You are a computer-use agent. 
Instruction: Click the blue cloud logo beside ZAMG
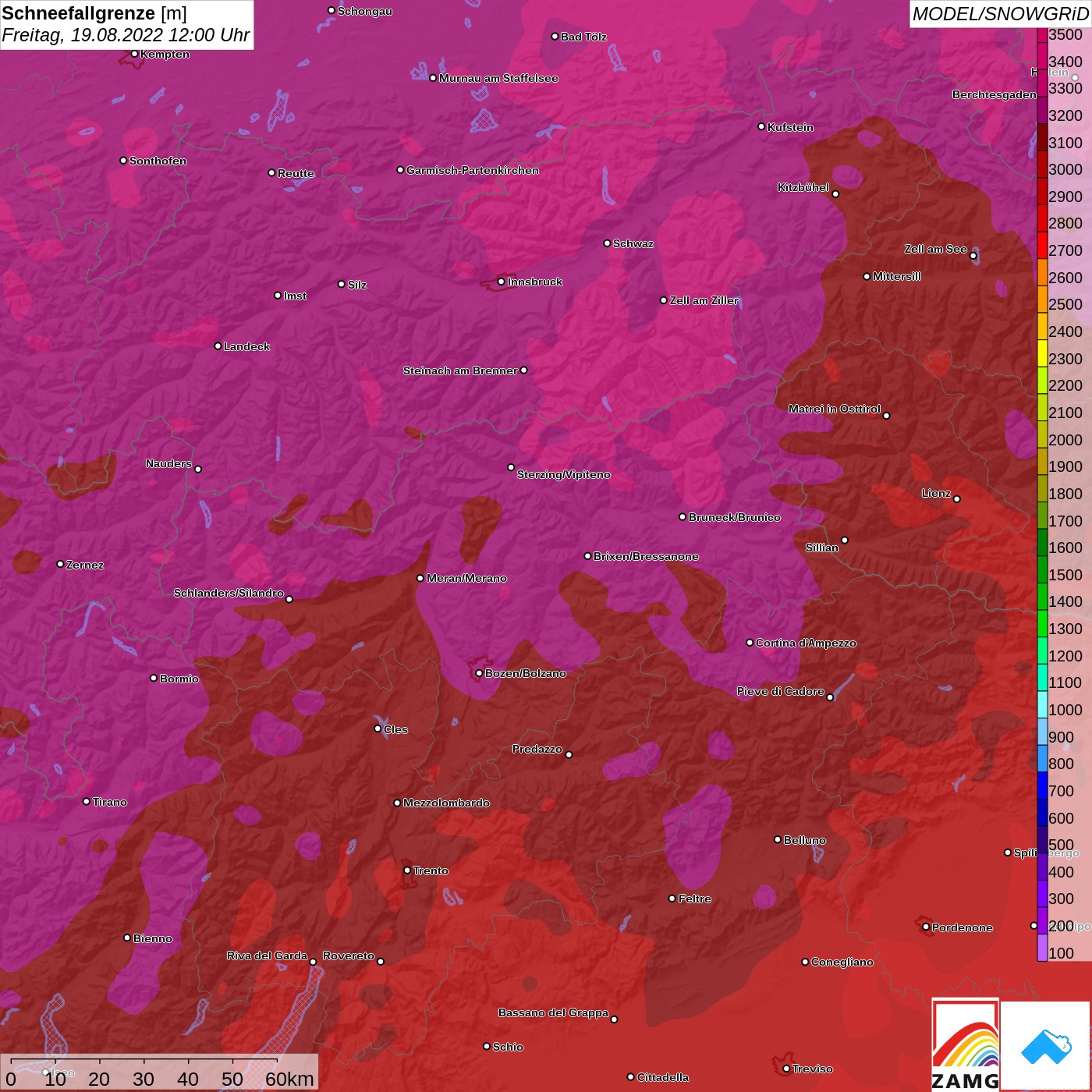(1046, 1046)
